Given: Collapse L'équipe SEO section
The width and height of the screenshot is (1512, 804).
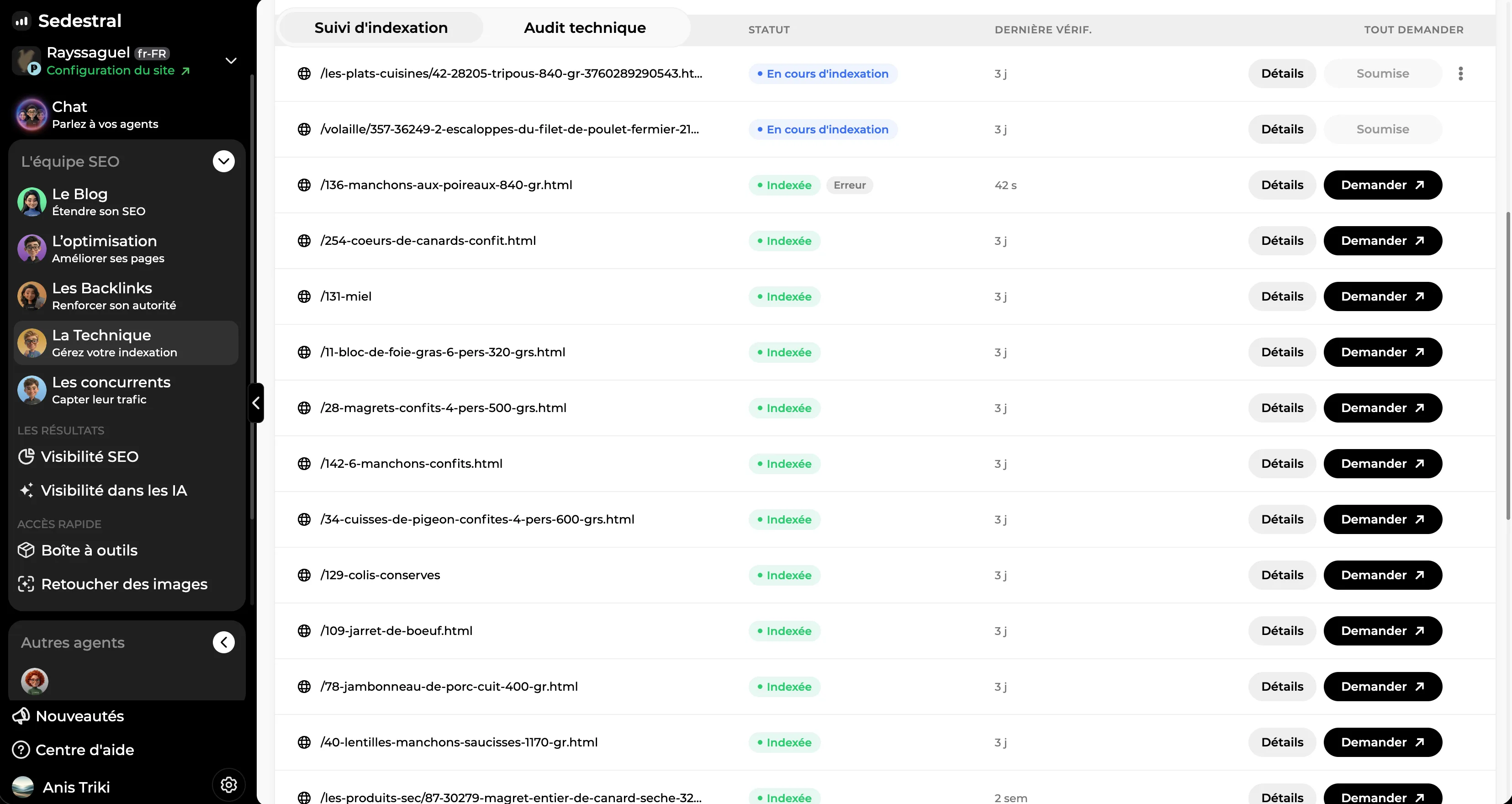Looking at the screenshot, I should [x=224, y=161].
